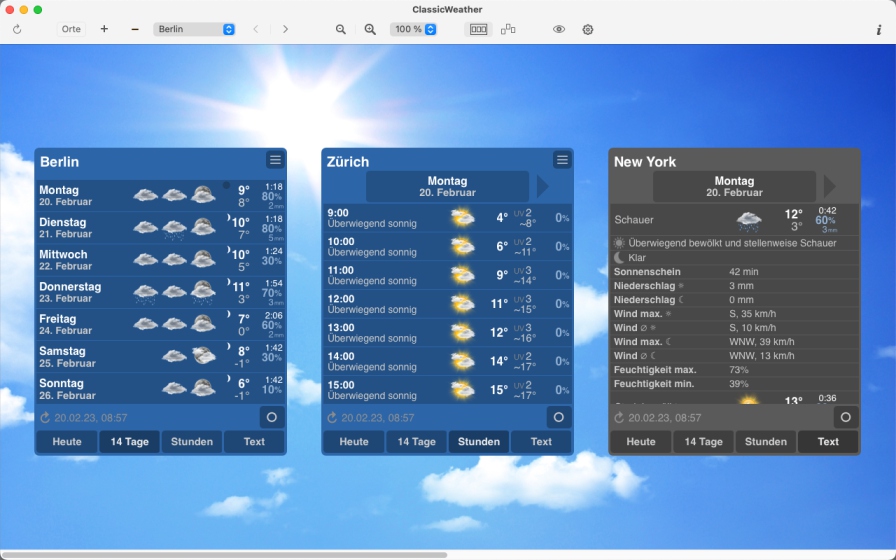Click the 9:00 hourly row in Zürich
This screenshot has width=896, height=560.
pyautogui.click(x=447, y=218)
